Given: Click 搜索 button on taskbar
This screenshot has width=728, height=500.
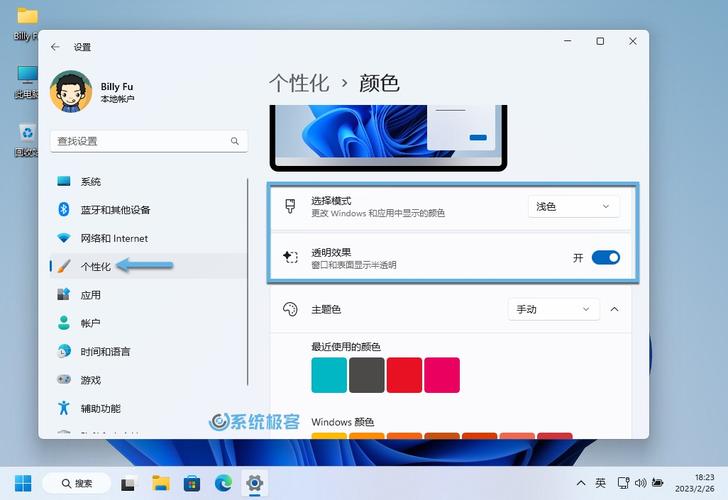Looking at the screenshot, I should 77,483.
